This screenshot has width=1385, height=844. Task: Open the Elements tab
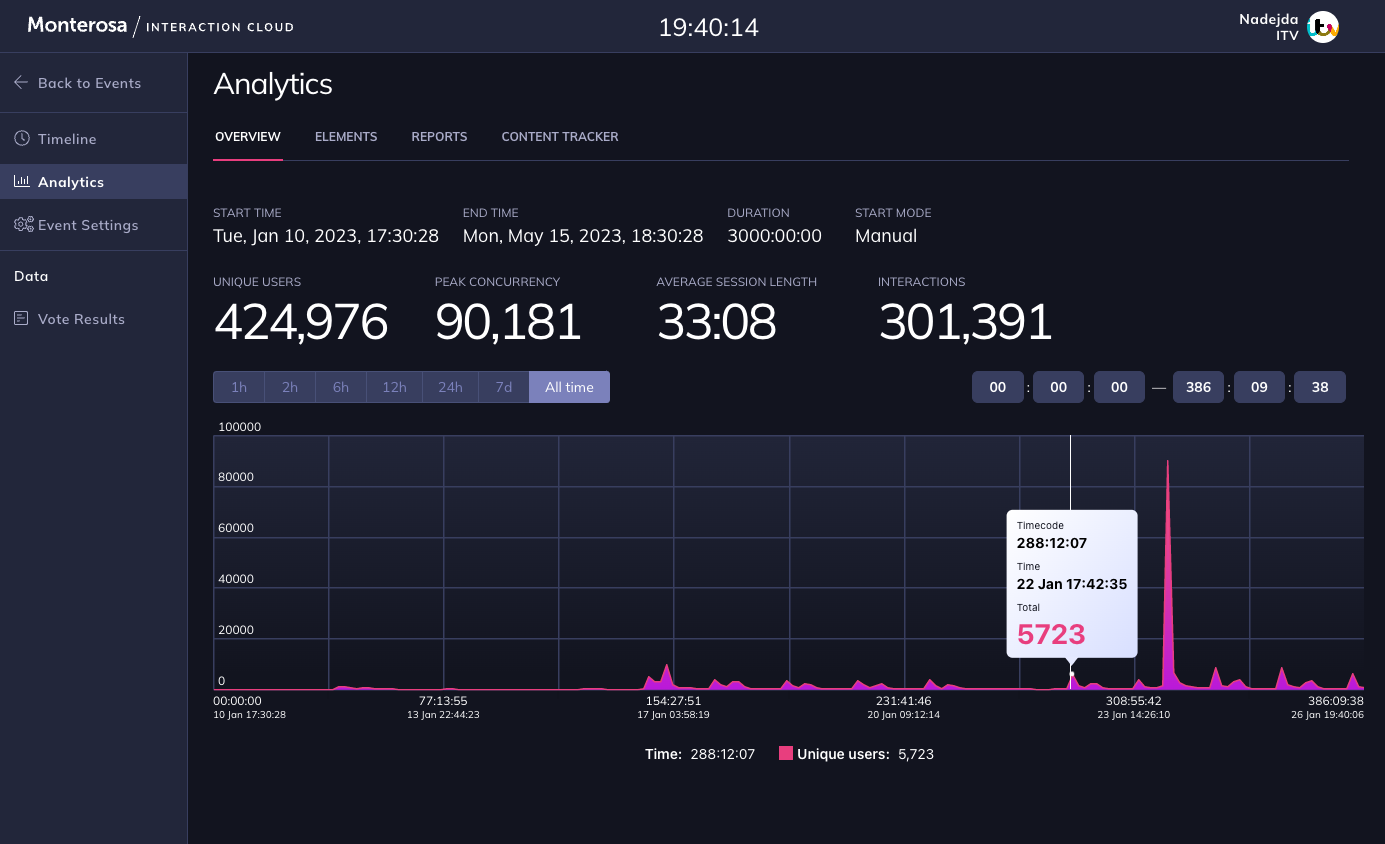(x=346, y=137)
